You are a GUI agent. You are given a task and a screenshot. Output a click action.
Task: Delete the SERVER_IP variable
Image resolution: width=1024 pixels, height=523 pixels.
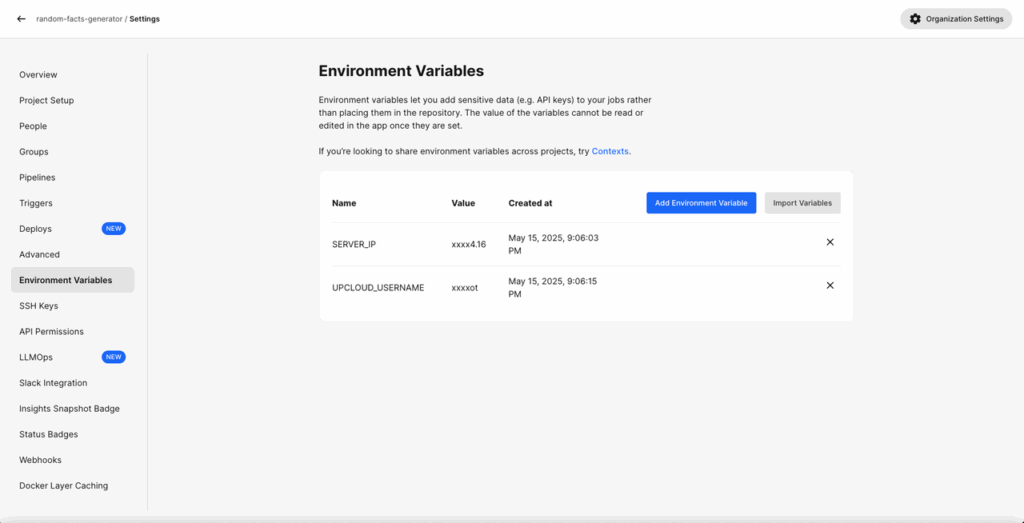tap(830, 242)
